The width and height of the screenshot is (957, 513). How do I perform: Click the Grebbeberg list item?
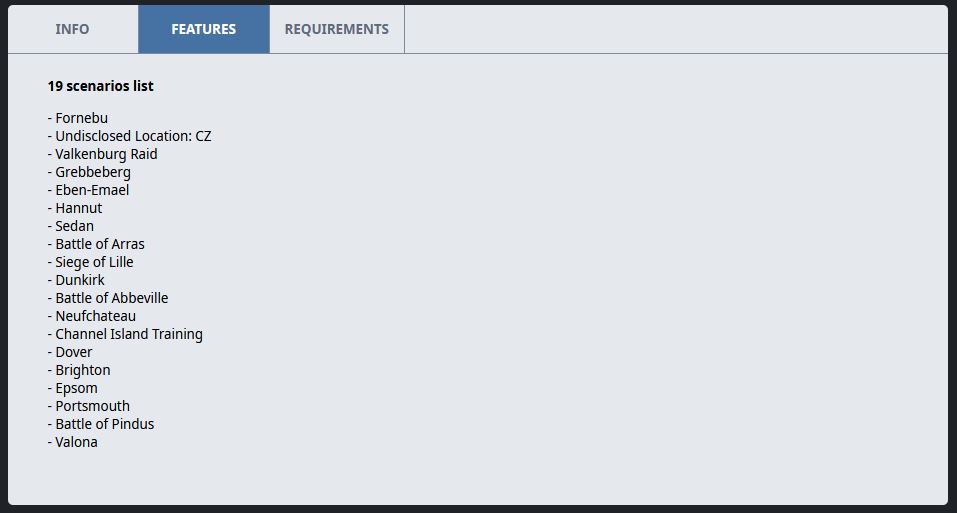pyautogui.click(x=89, y=172)
